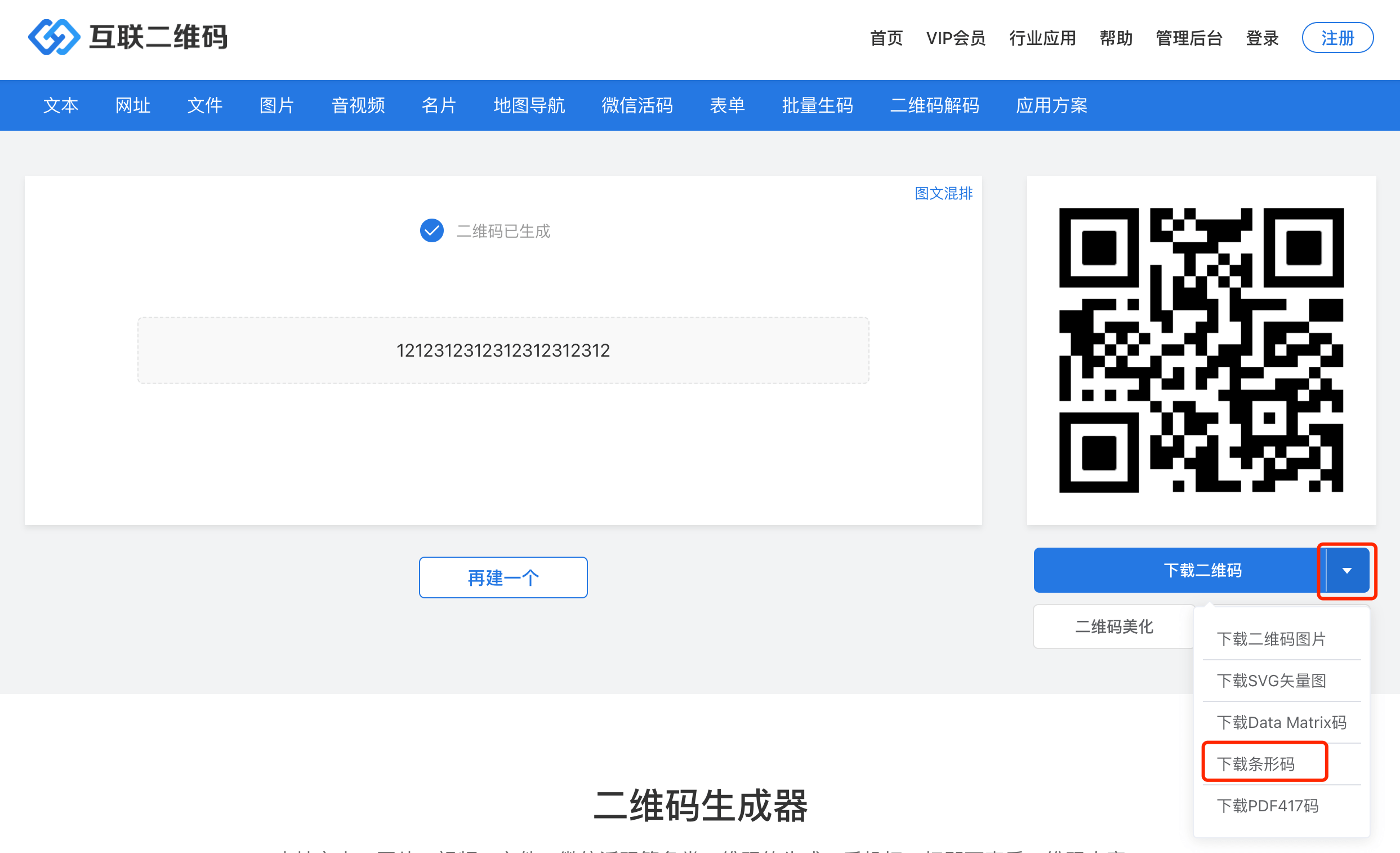The height and width of the screenshot is (853, 1400).
Task: Click the 二维码生成器 heading
Action: tap(701, 806)
